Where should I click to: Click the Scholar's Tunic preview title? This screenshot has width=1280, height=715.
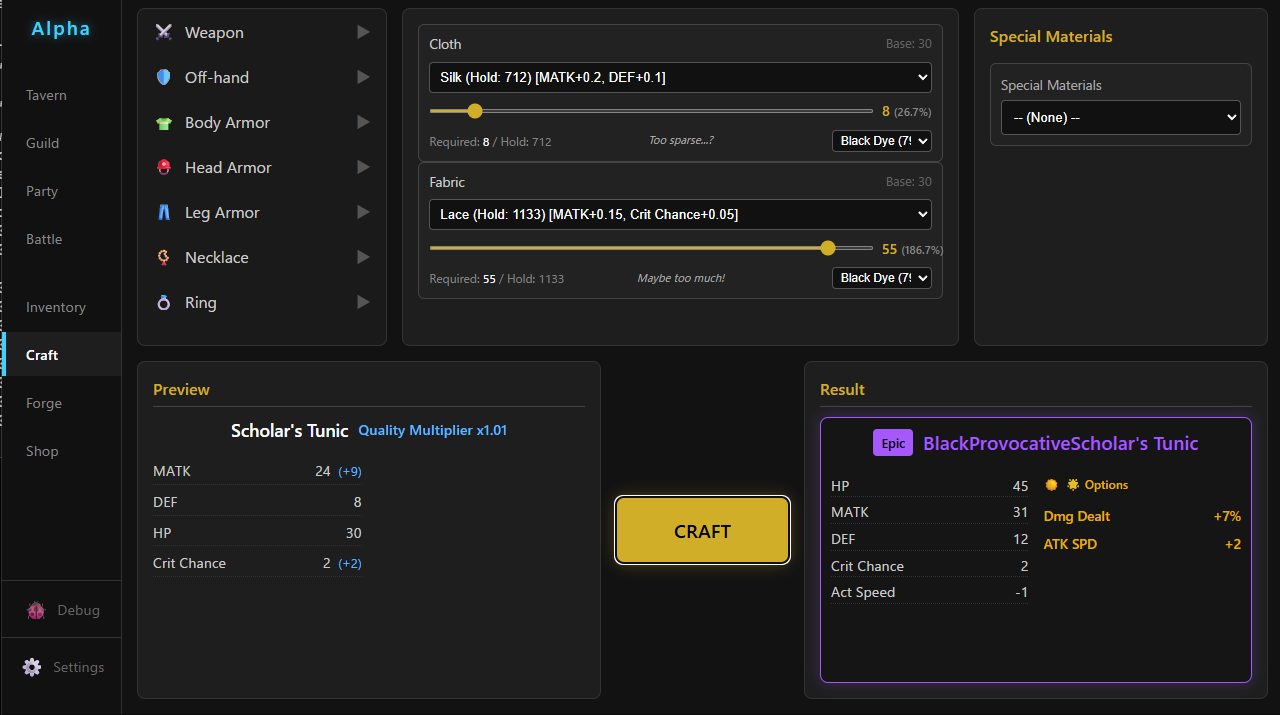click(289, 430)
